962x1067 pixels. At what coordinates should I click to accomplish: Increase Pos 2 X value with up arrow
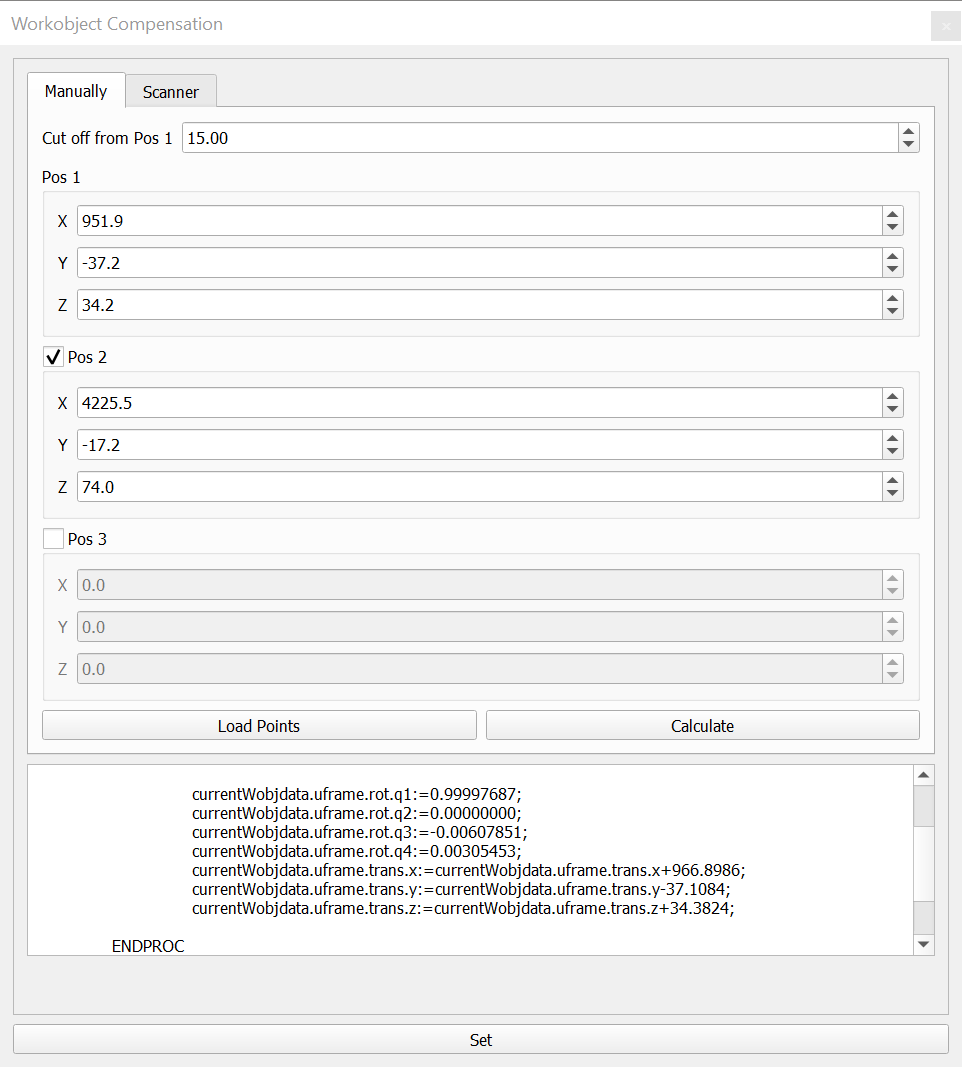892,396
